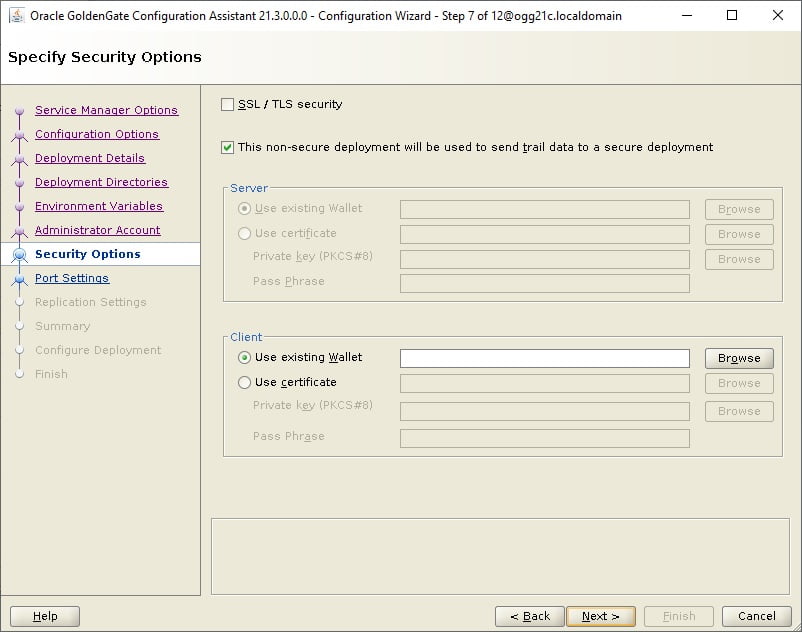Click the Security Options current step icon
The height and width of the screenshot is (632, 802).
coord(19,254)
